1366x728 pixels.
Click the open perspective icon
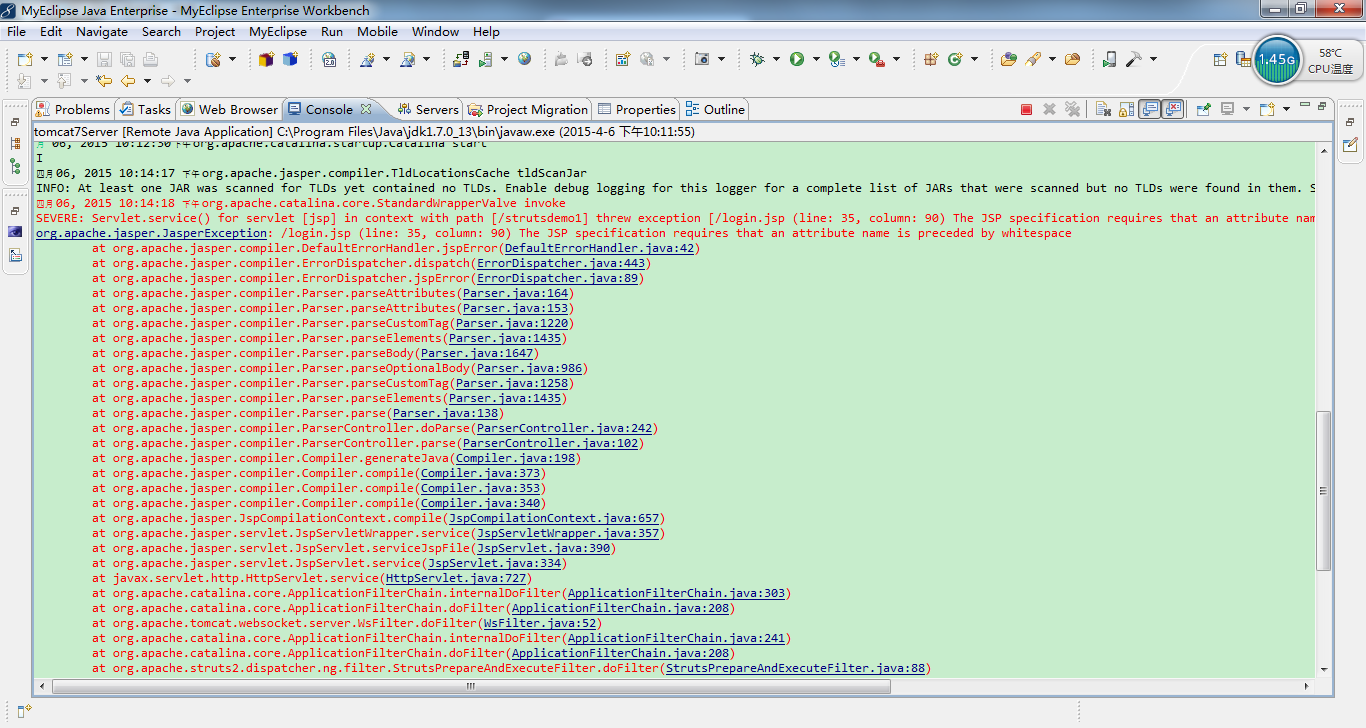1219,59
